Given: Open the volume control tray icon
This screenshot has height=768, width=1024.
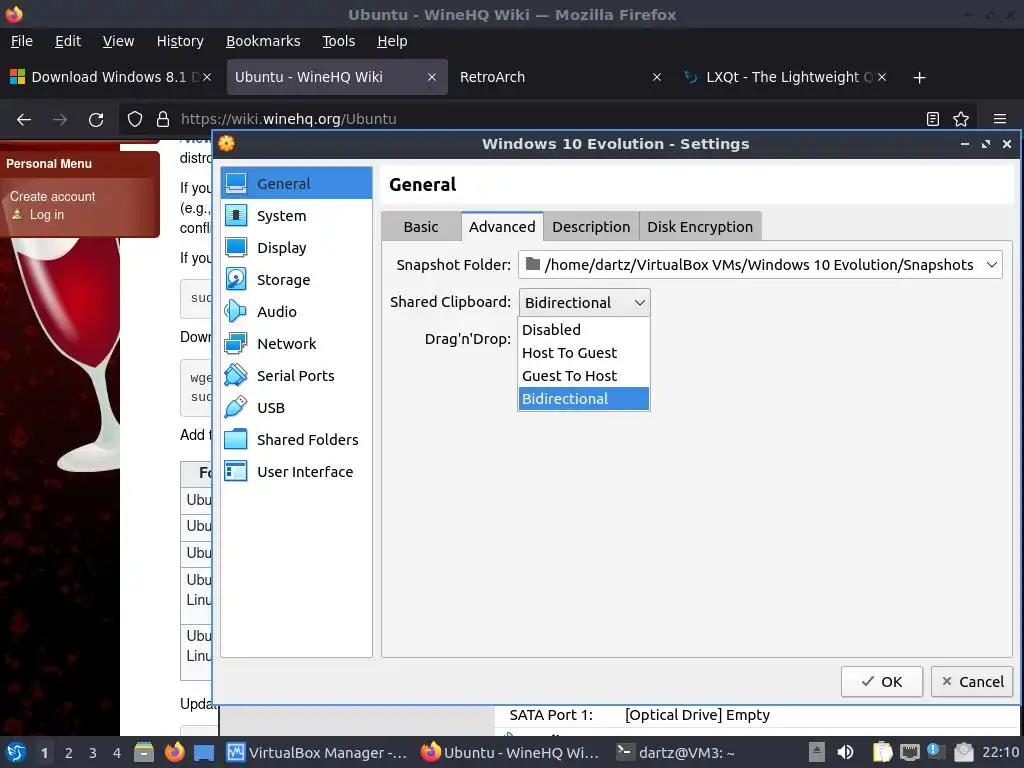Looking at the screenshot, I should (846, 752).
